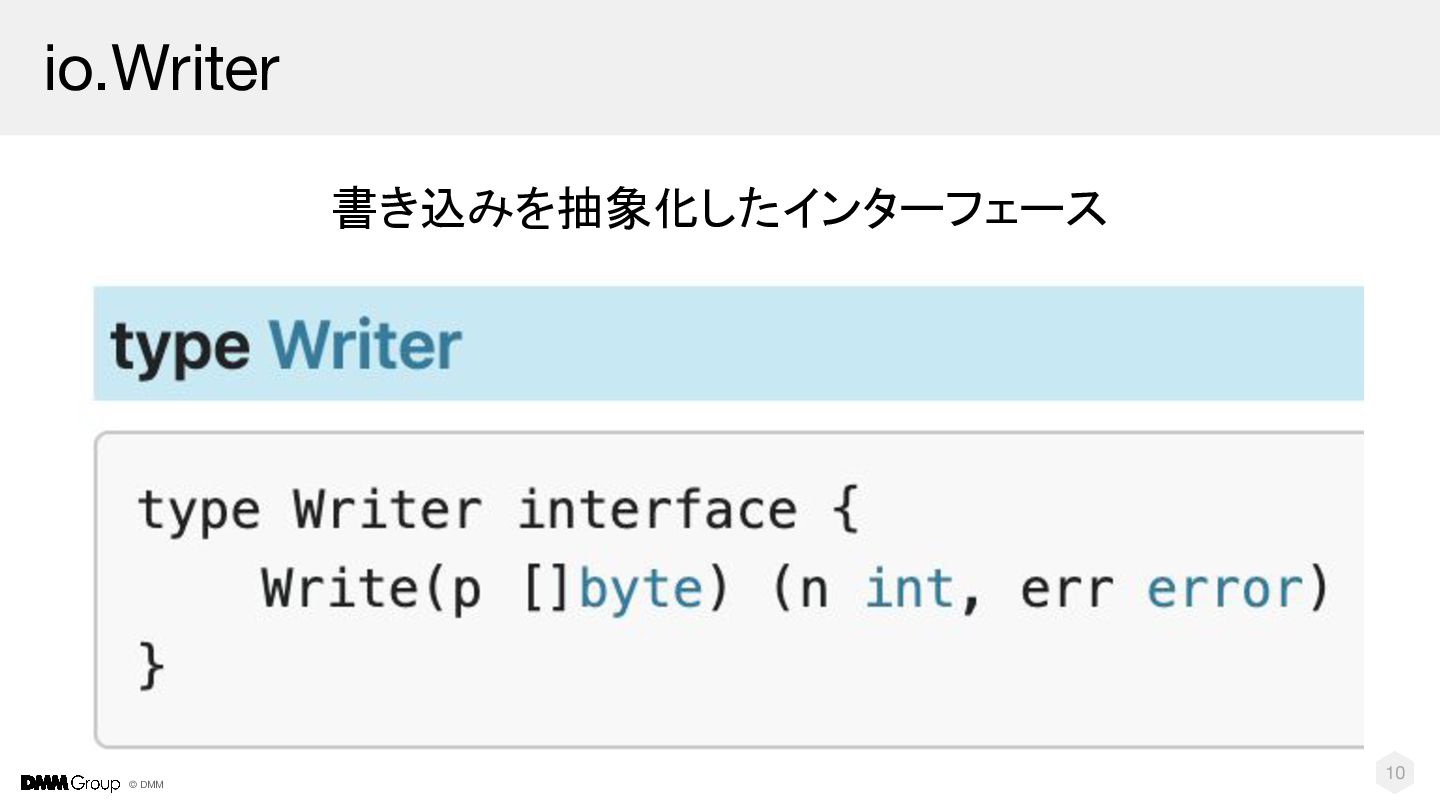Viewport: 1440px width, 810px height.
Task: Click the DMM Group logo
Action: pos(70,783)
